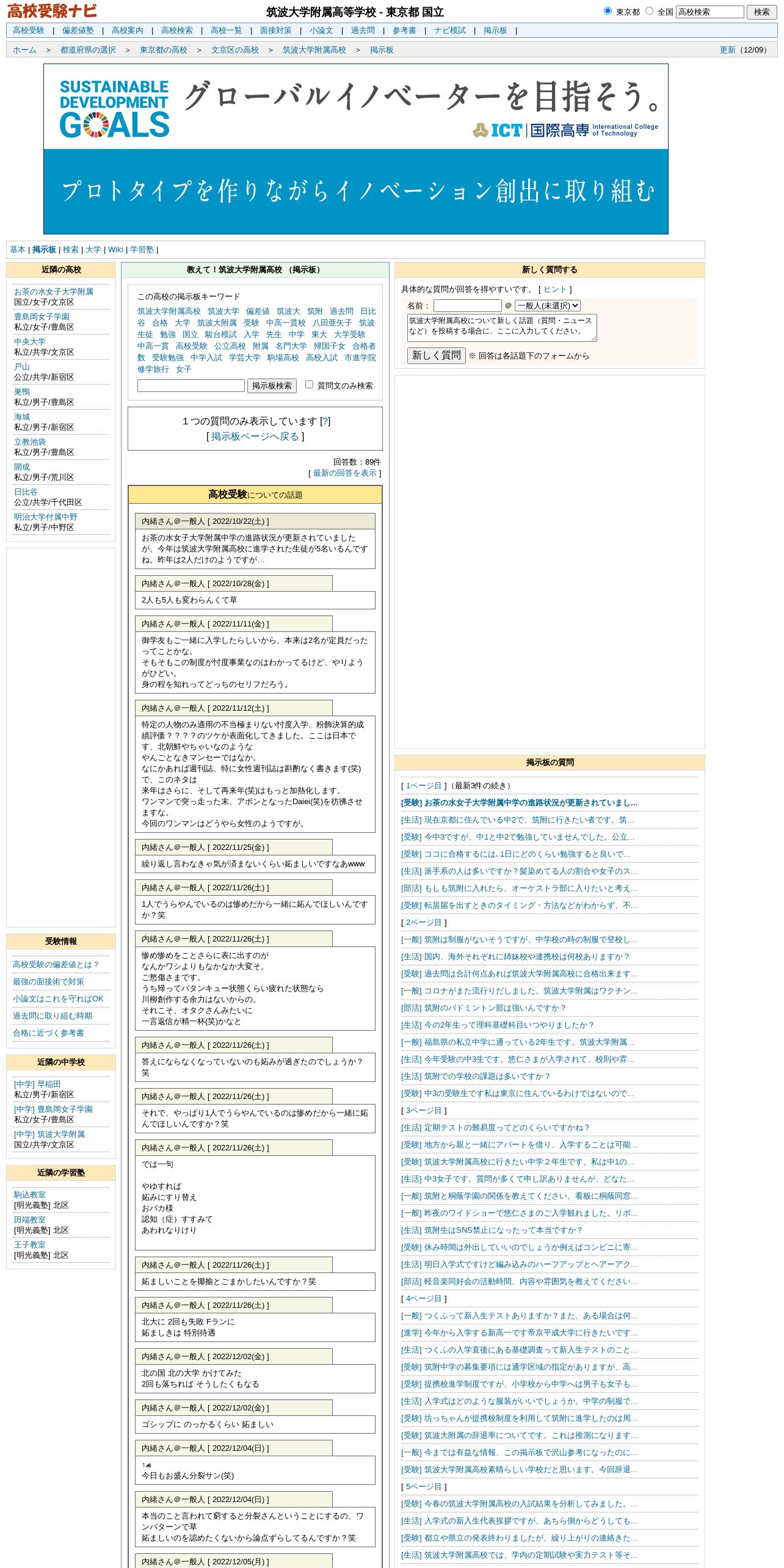The image size is (784, 1568).
Task: Select the 東京都 radio button
Action: pyautogui.click(x=608, y=11)
